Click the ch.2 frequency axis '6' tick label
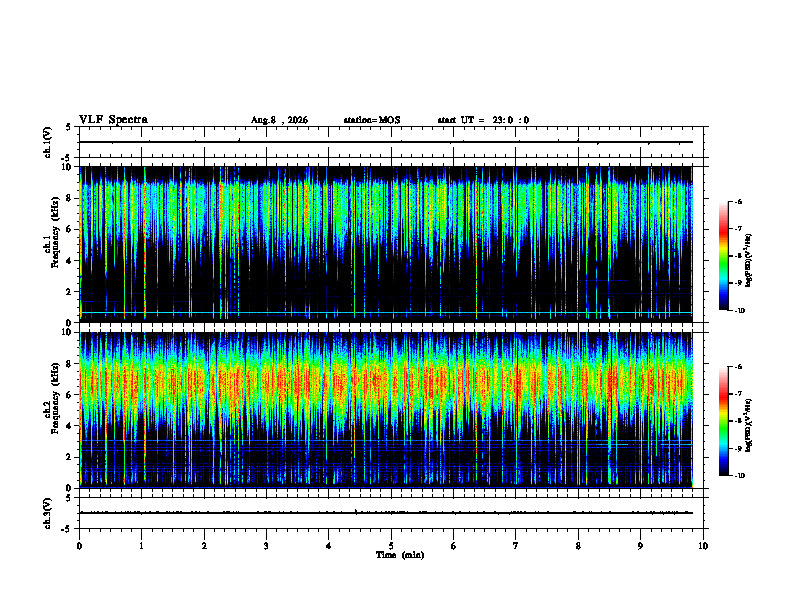Viewport: 792px width, 612px height. pyautogui.click(x=70, y=395)
